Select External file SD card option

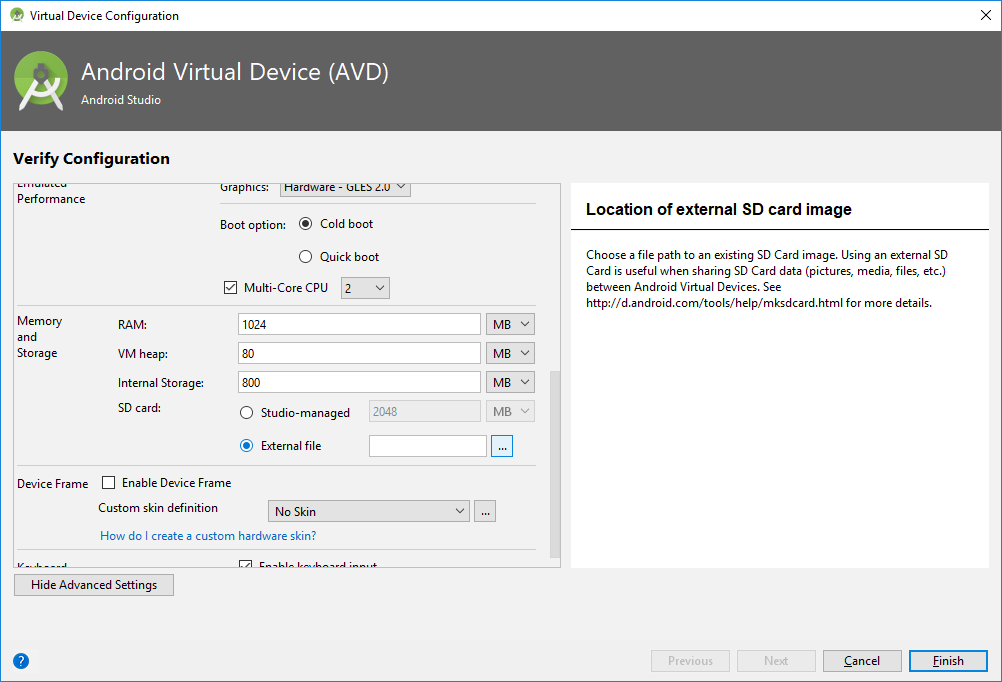247,446
